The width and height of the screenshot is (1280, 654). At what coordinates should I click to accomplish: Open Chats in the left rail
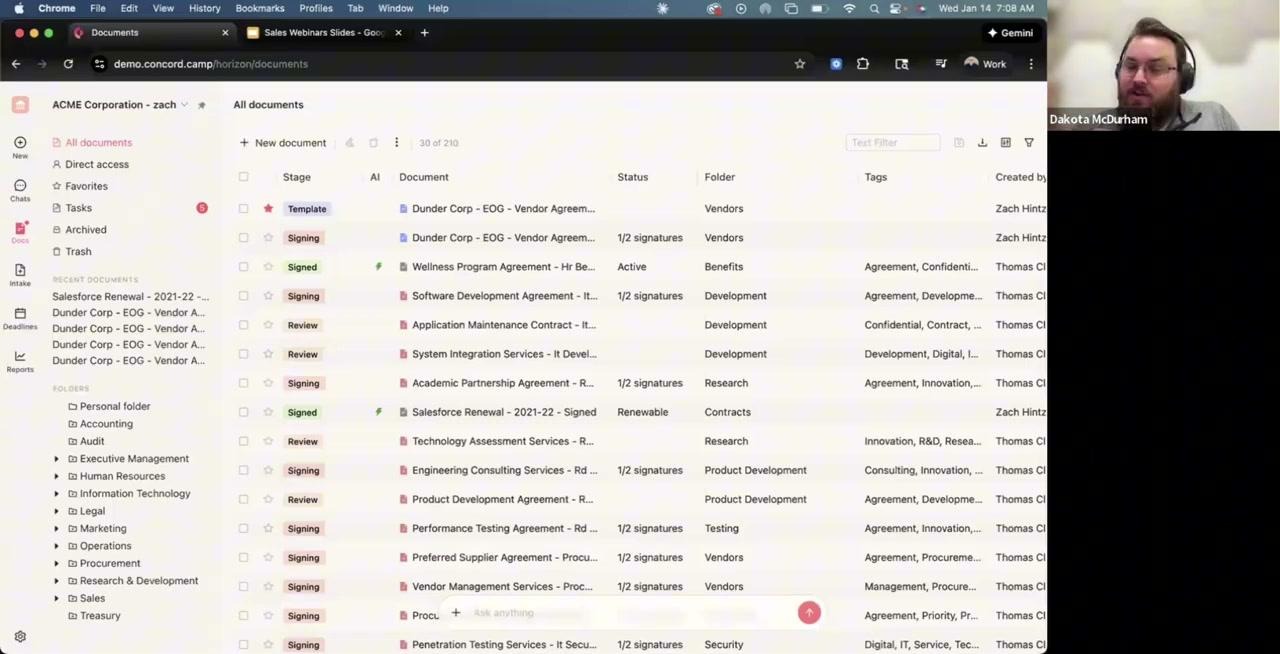pos(20,190)
